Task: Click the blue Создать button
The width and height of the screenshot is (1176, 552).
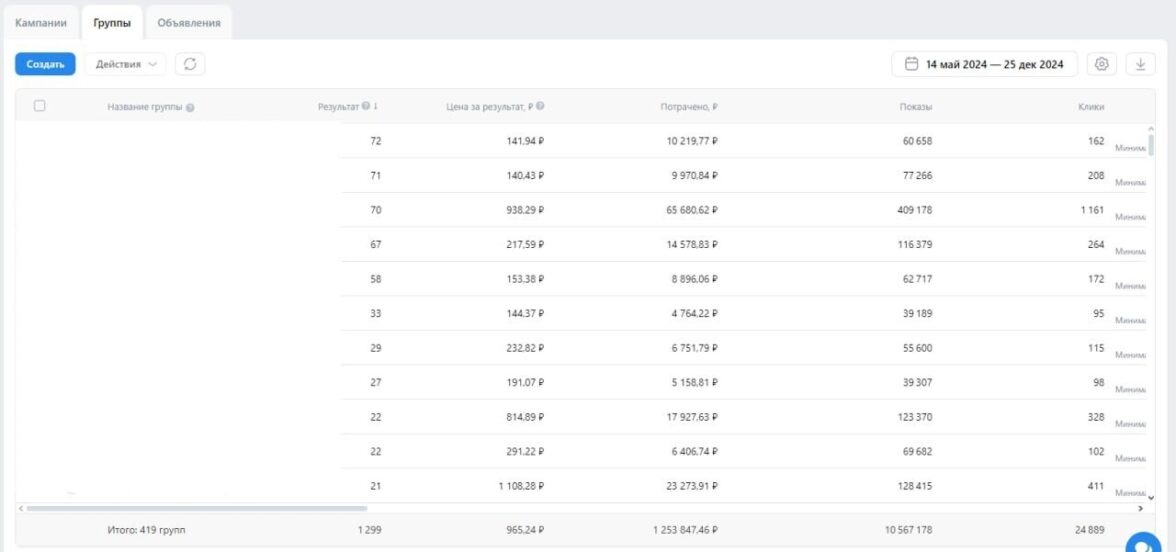Action: click(x=45, y=64)
